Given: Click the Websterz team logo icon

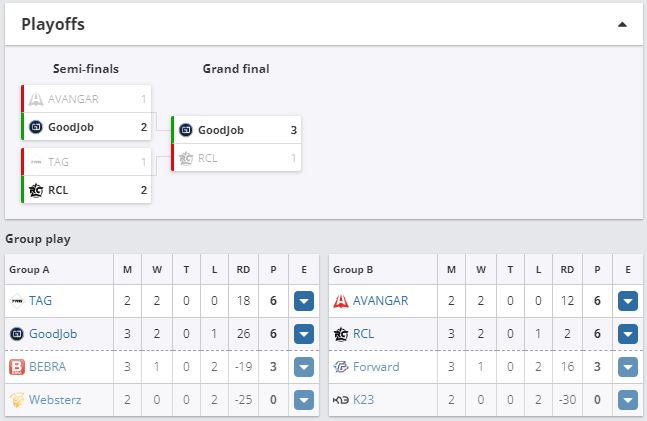Looking at the screenshot, I should coord(17,400).
